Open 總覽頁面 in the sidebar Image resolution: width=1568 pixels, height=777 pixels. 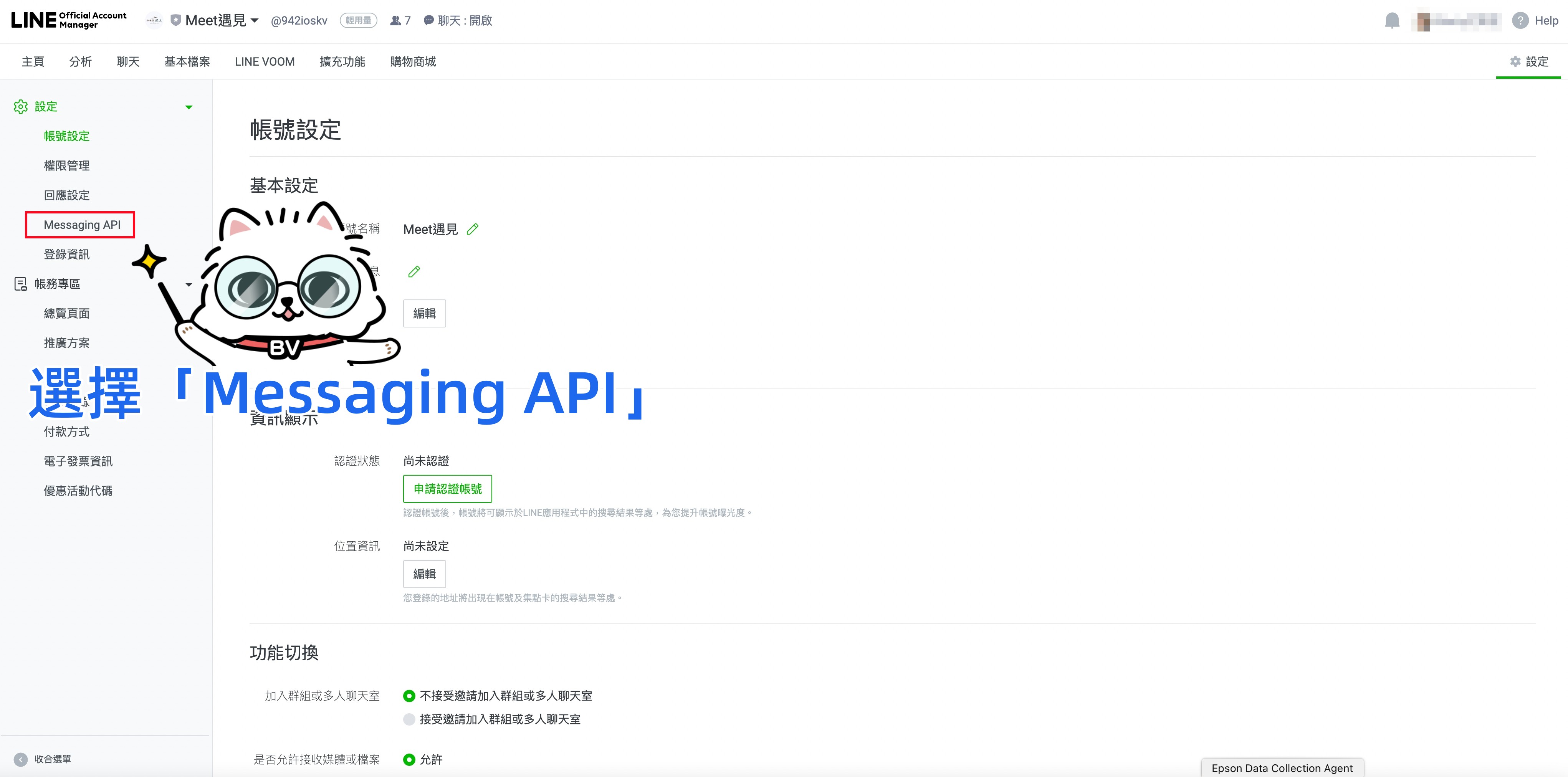pos(66,313)
